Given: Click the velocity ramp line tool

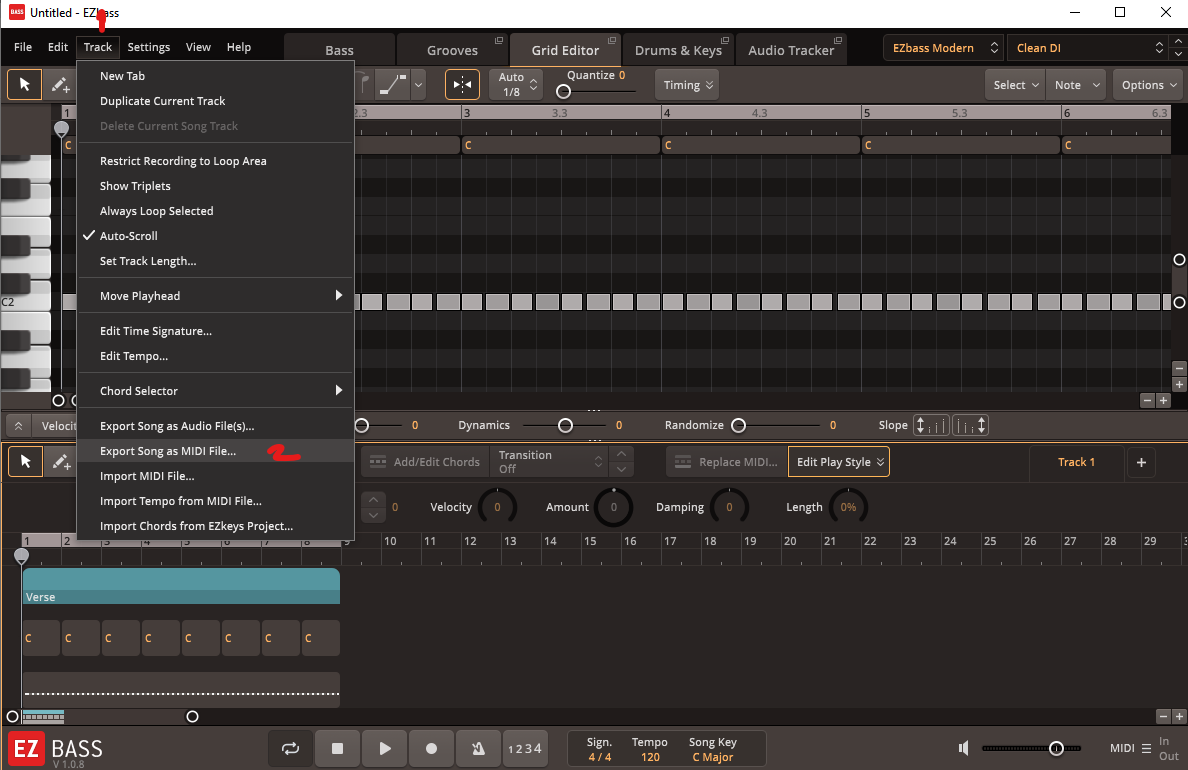Looking at the screenshot, I should point(392,85).
